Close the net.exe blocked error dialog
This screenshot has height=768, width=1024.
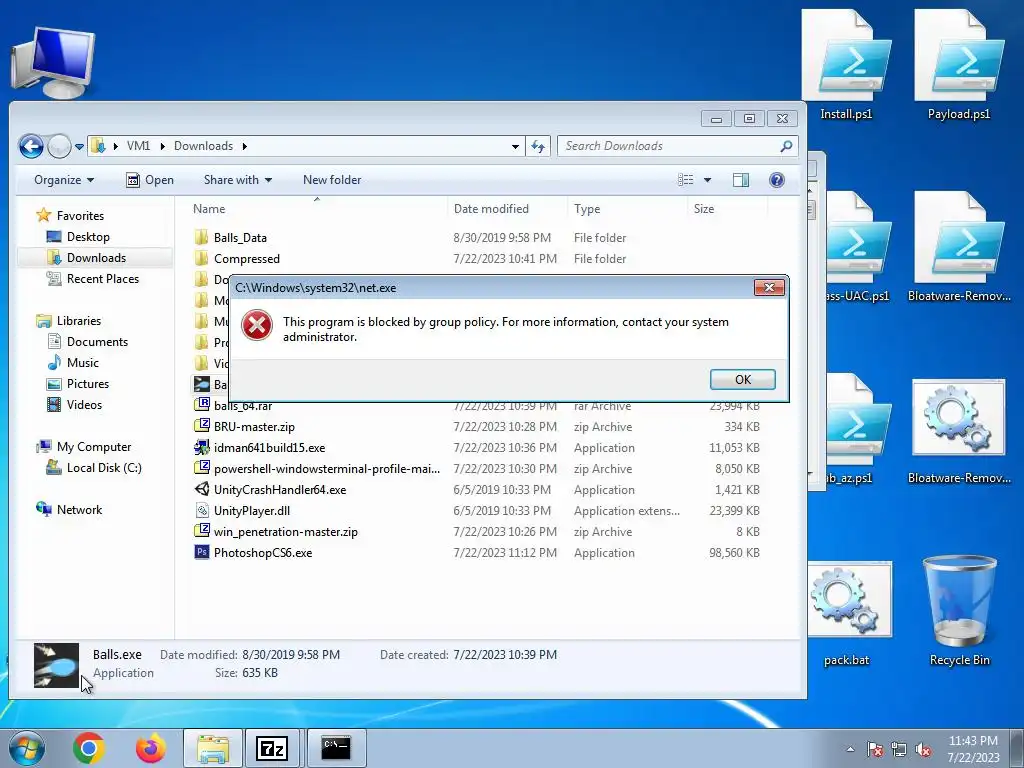pos(769,287)
